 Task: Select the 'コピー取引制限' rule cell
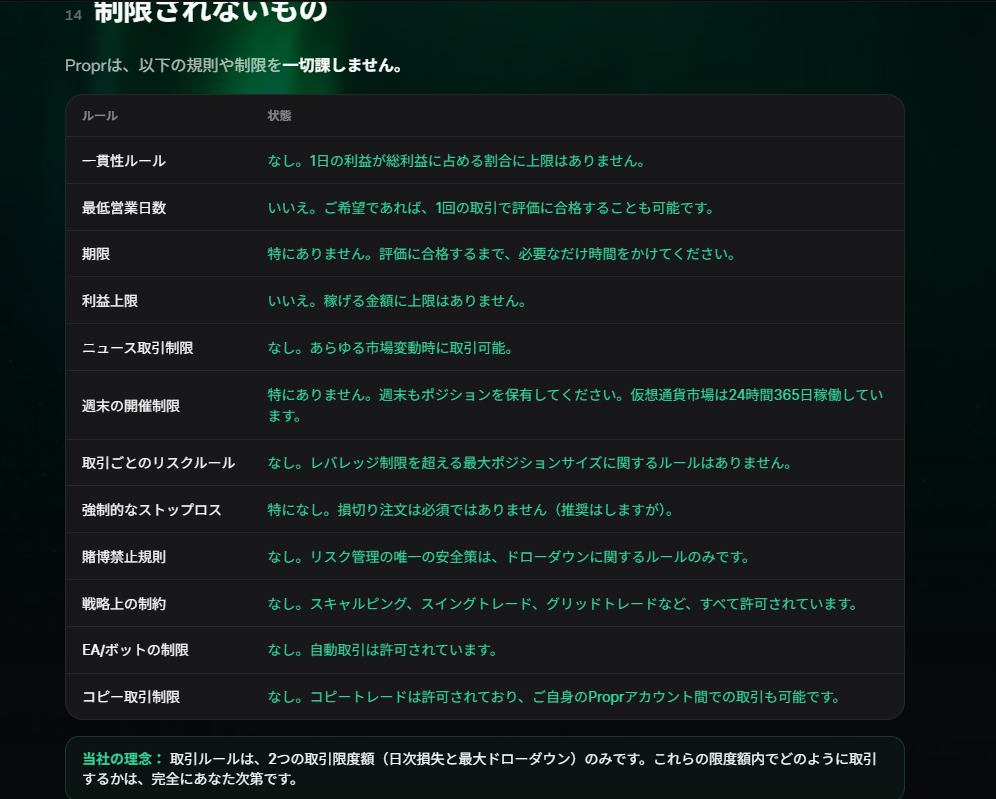131,697
